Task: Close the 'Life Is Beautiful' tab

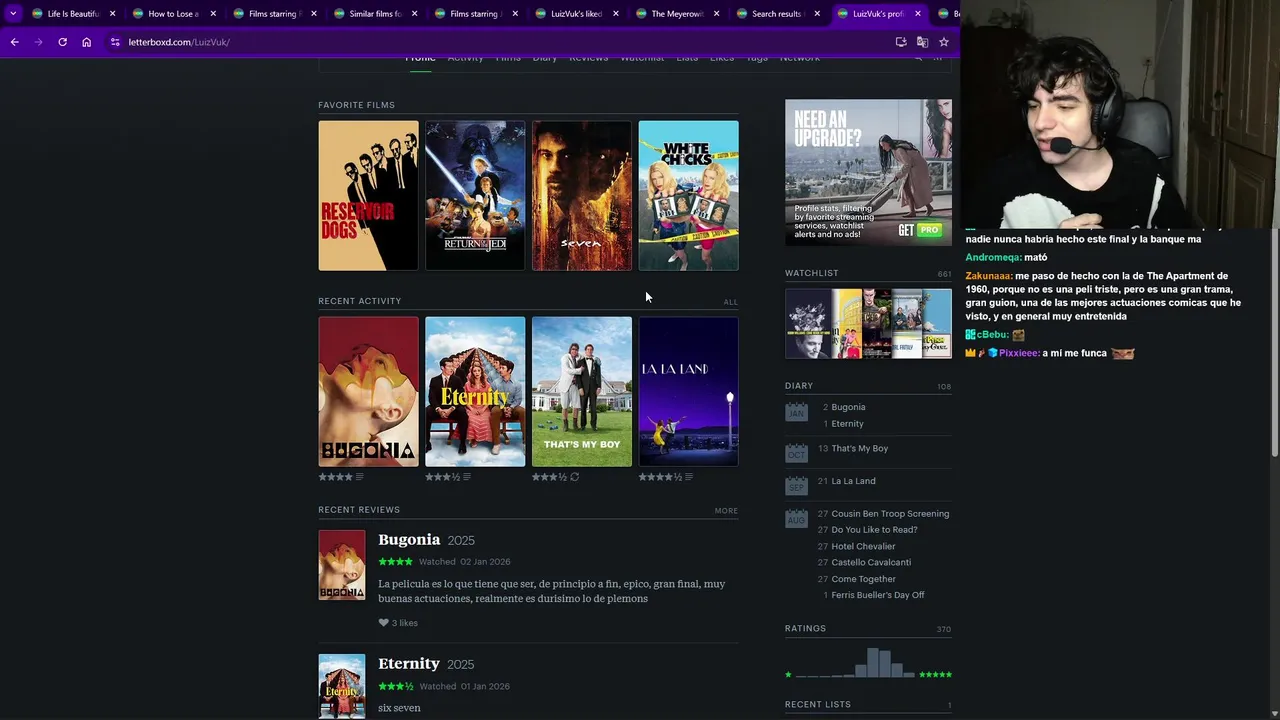Action: point(113,14)
